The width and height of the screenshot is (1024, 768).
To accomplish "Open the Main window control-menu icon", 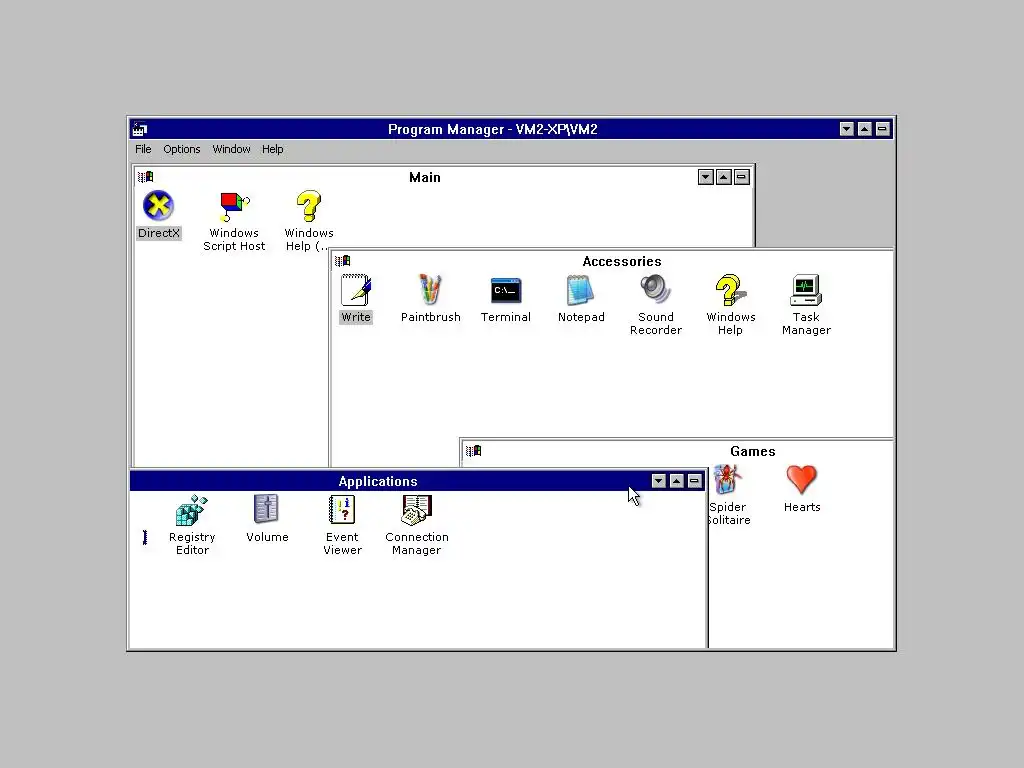I will point(146,177).
